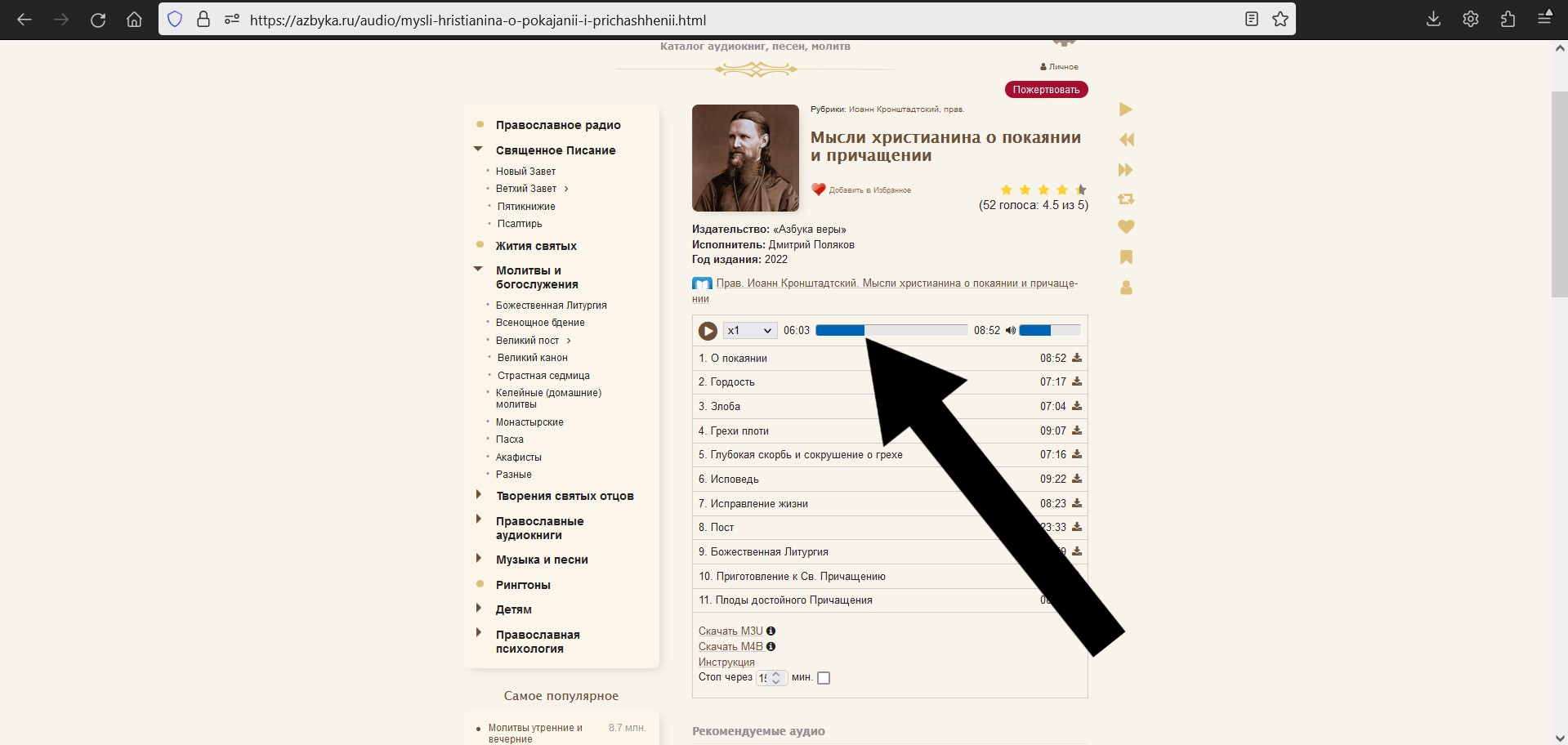
Task: Click the heart favorite icon in right sidebar
Action: [1126, 227]
